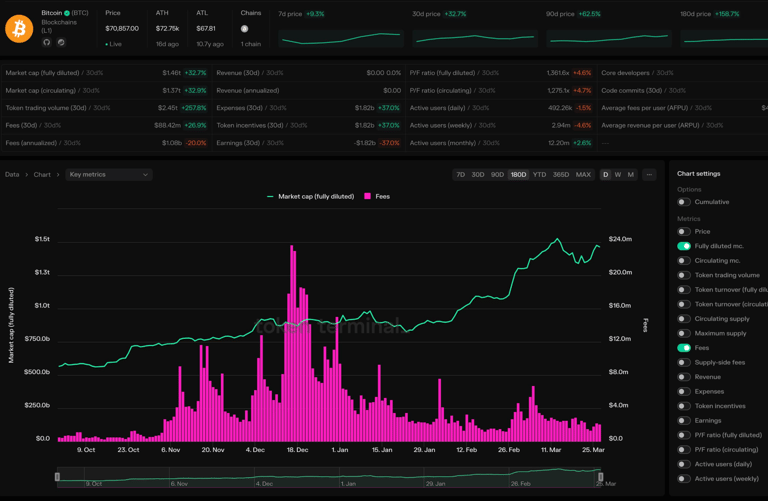768x501 pixels.
Task: Enable the Token incentives toggle
Action: 684,406
